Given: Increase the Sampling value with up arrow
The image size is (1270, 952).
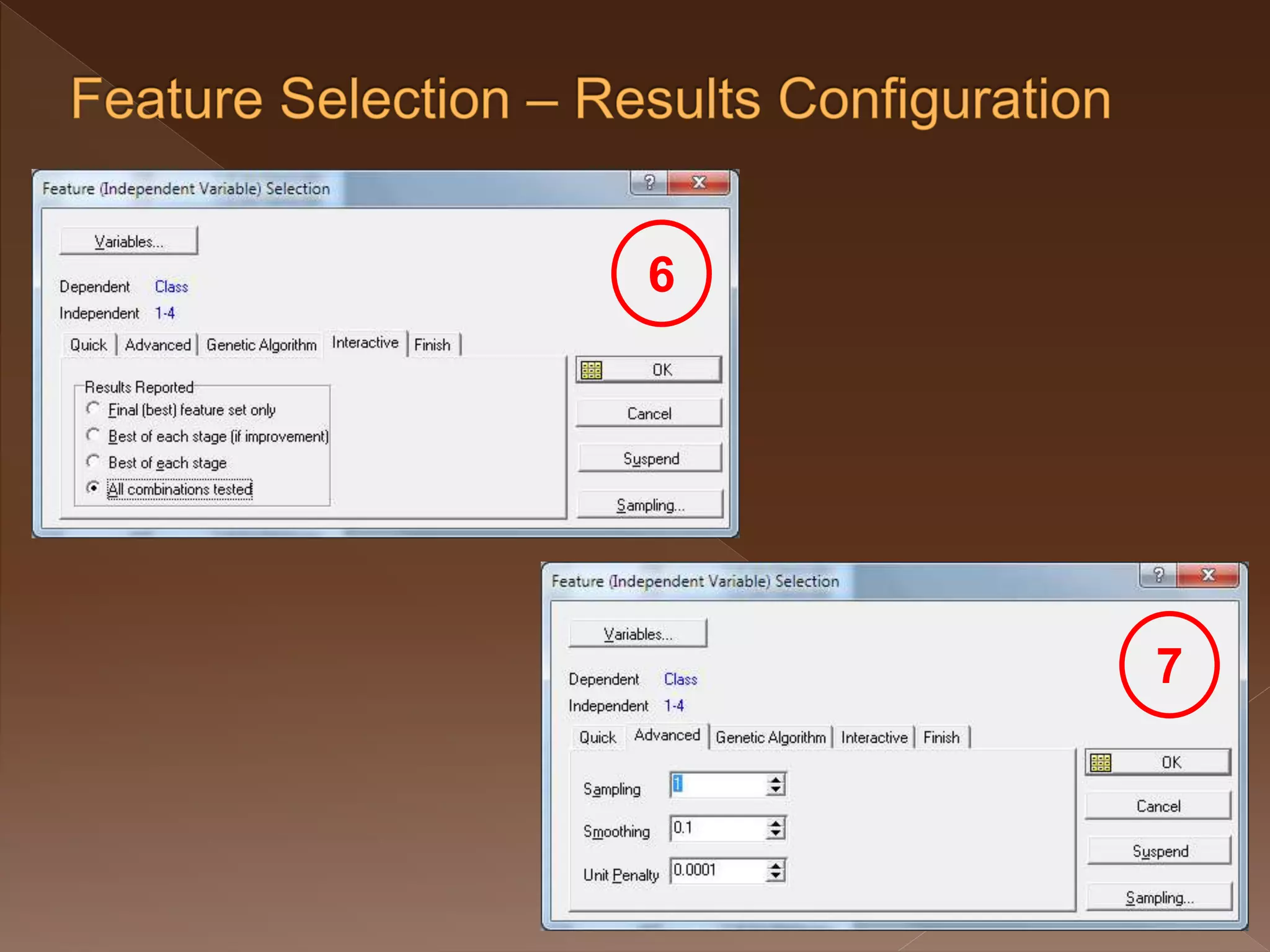Looking at the screenshot, I should tap(776, 780).
